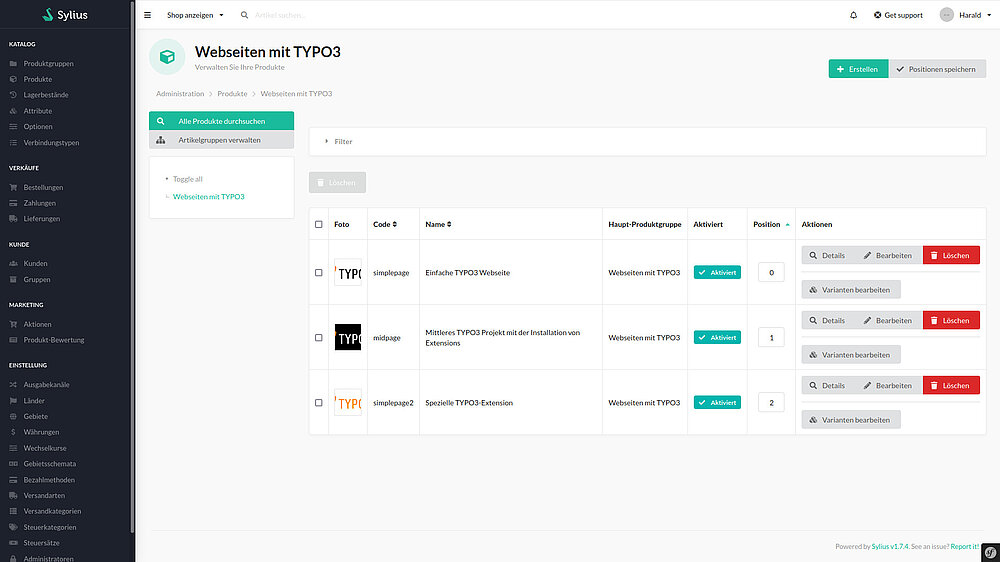
Task: Click the Produkt-Bewertung icon
Action: [x=13, y=340]
